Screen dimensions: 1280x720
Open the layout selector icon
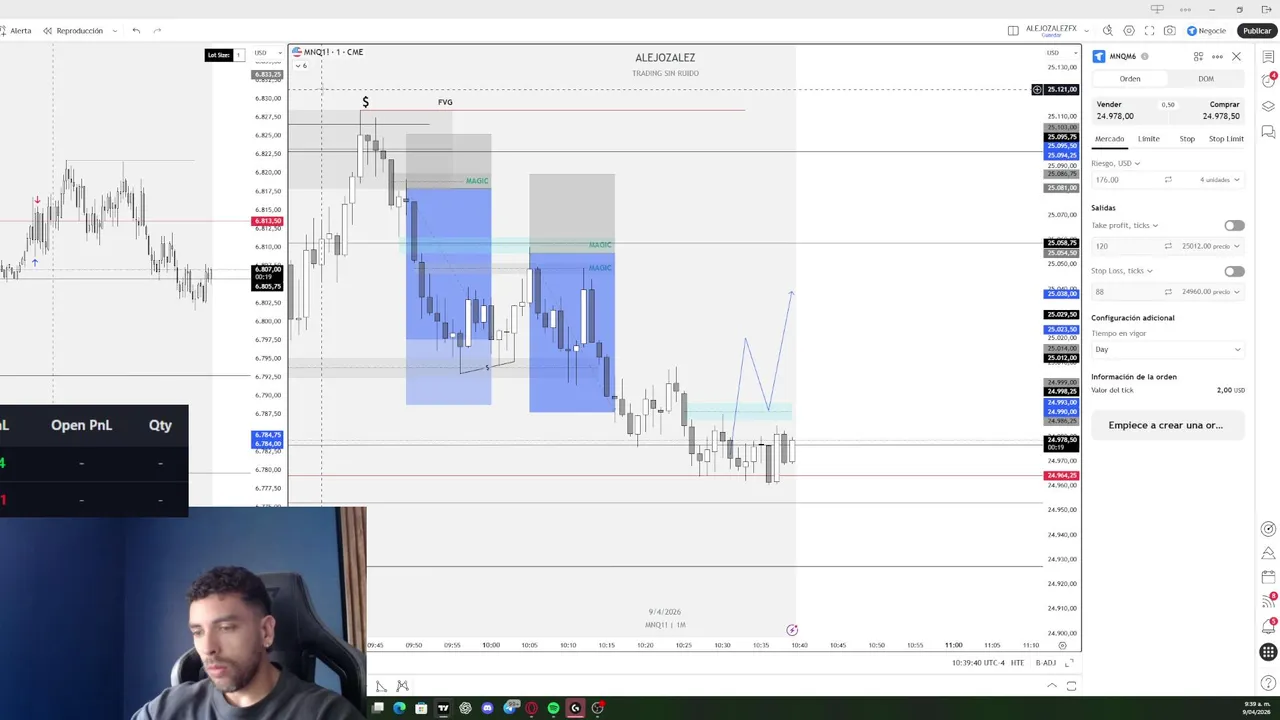point(1013,31)
